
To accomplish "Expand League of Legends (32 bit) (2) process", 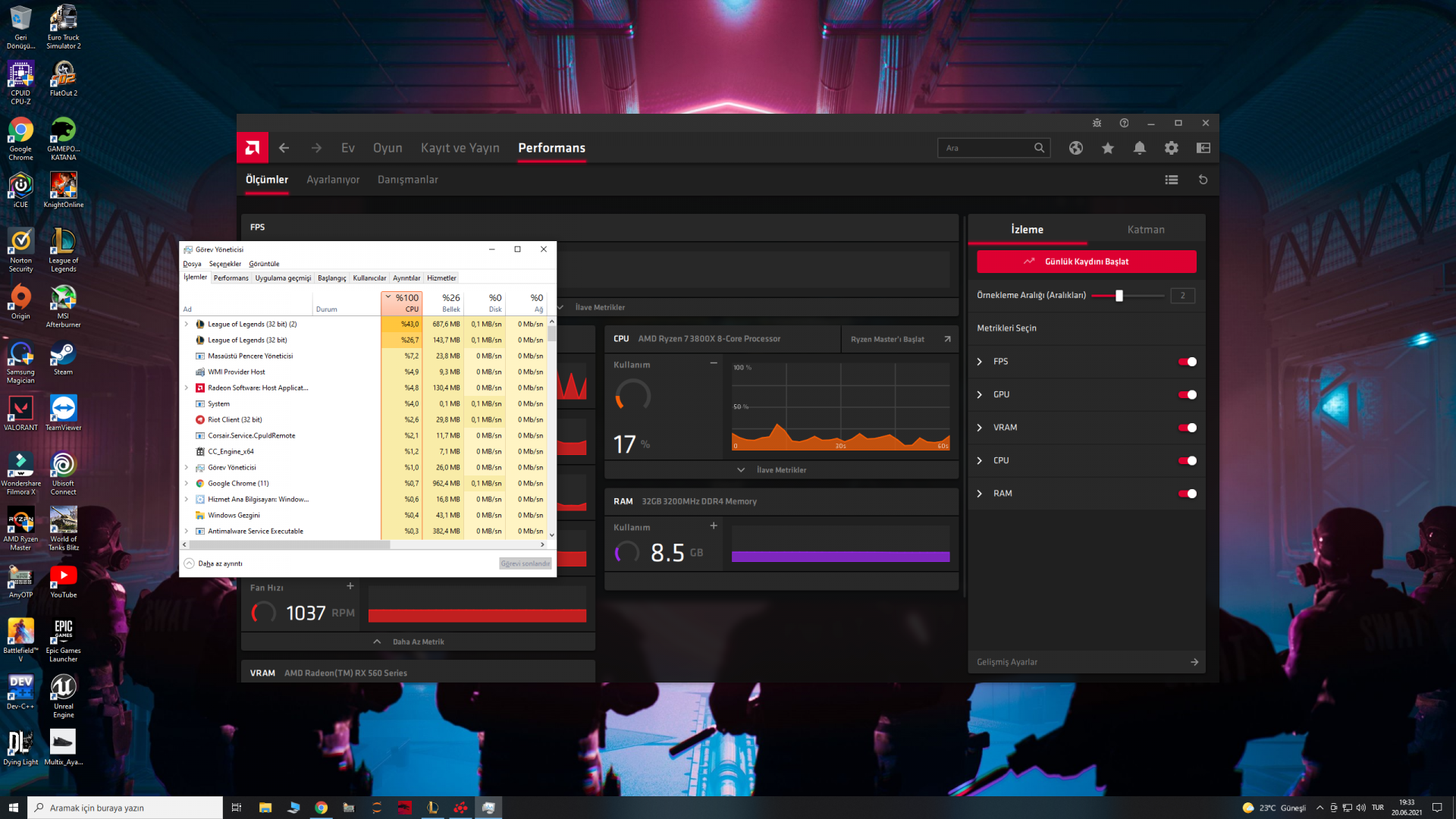I will click(x=187, y=324).
